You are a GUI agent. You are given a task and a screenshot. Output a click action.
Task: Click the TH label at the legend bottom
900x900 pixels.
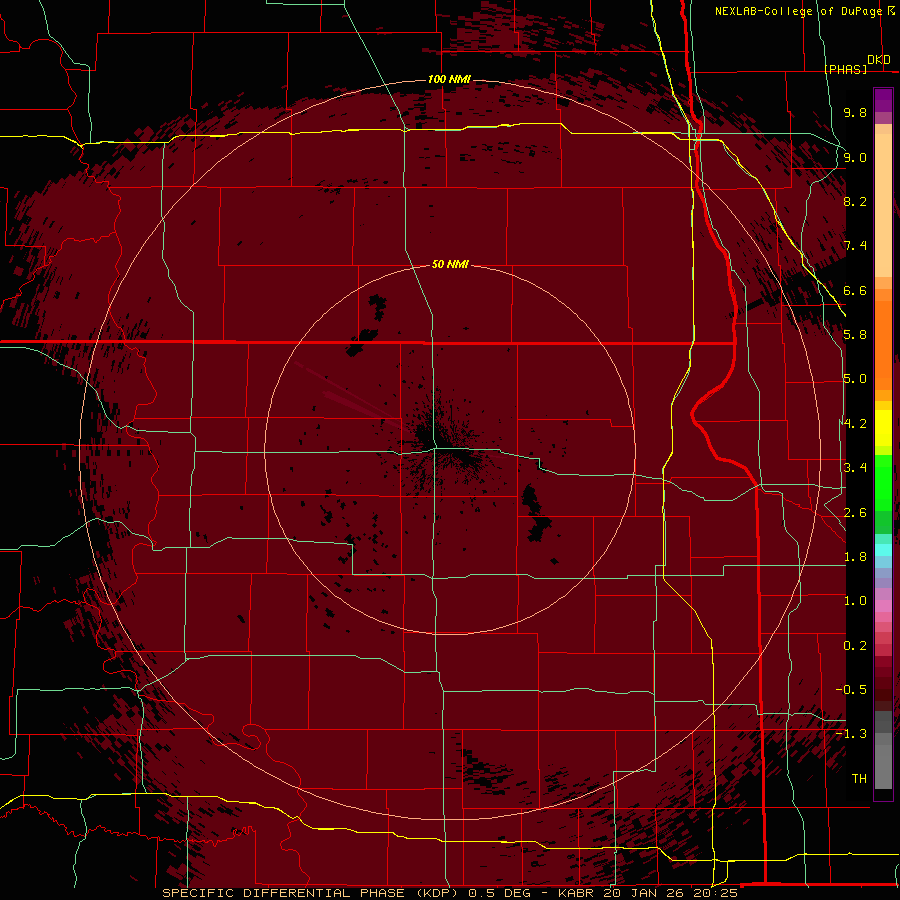coord(859,779)
